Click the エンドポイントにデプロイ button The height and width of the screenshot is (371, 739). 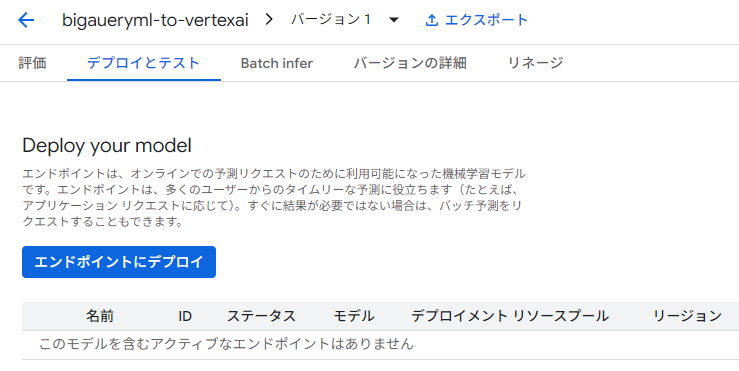(119, 262)
